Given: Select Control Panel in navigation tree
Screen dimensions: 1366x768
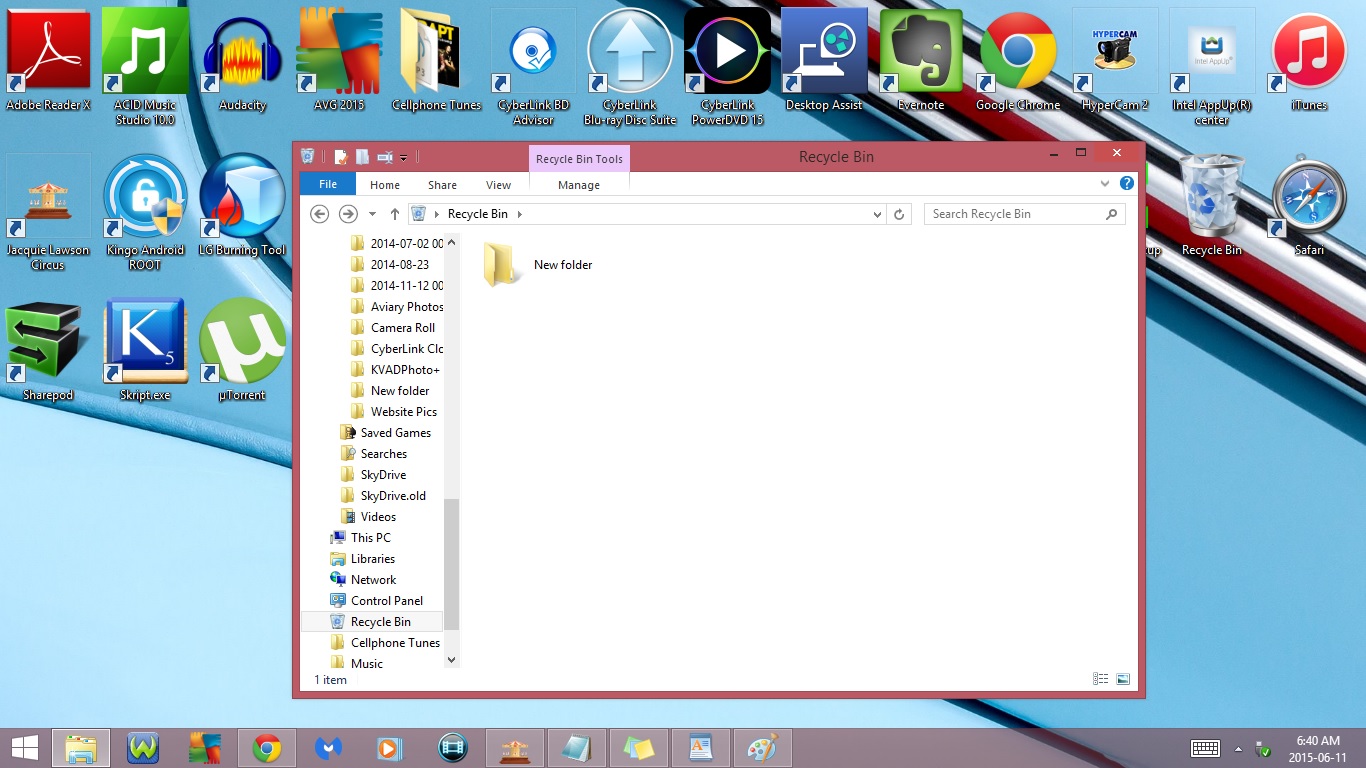Looking at the screenshot, I should (x=377, y=601).
